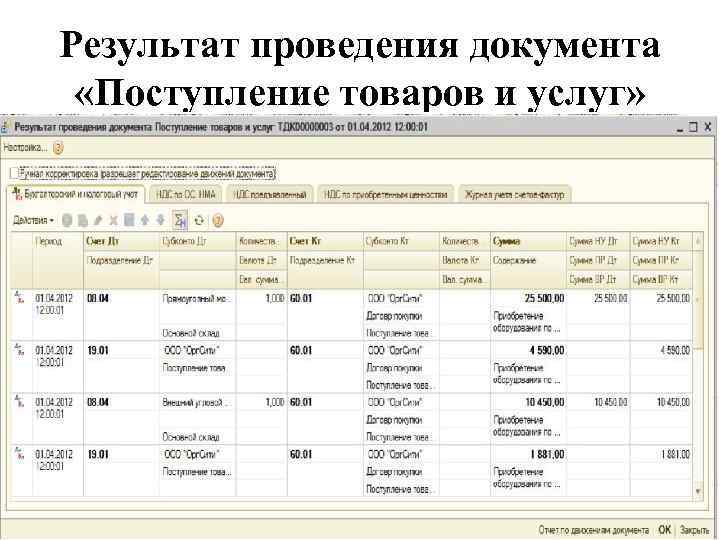Click the Delete X icon in the table toolbar

[x=113, y=221]
